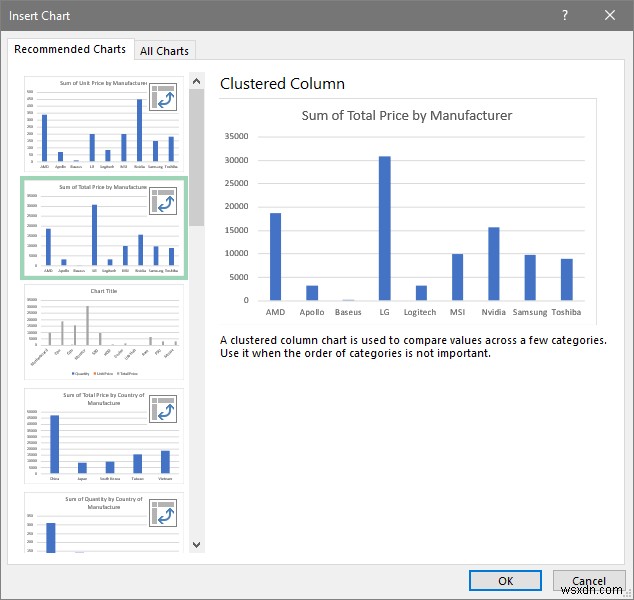
Task: Switch to the All Charts tab
Action: [x=165, y=51]
